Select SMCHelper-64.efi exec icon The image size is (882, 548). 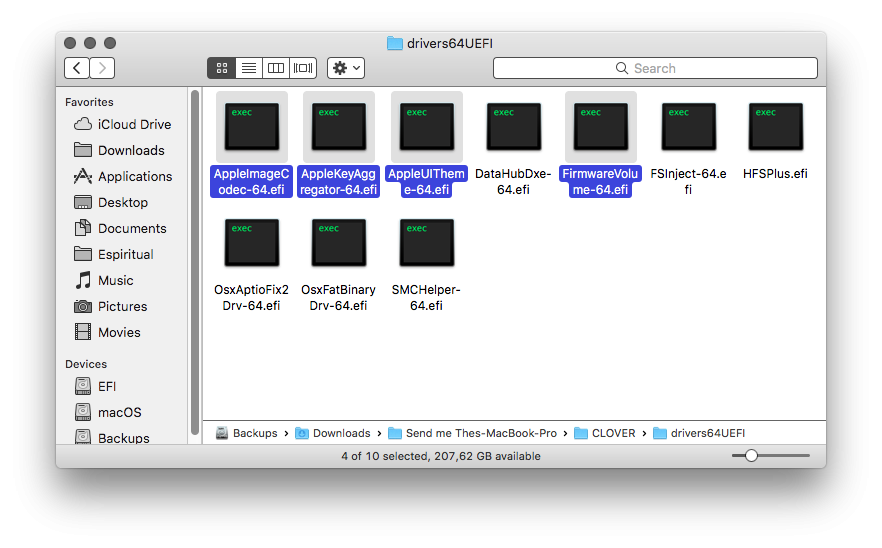coord(426,242)
